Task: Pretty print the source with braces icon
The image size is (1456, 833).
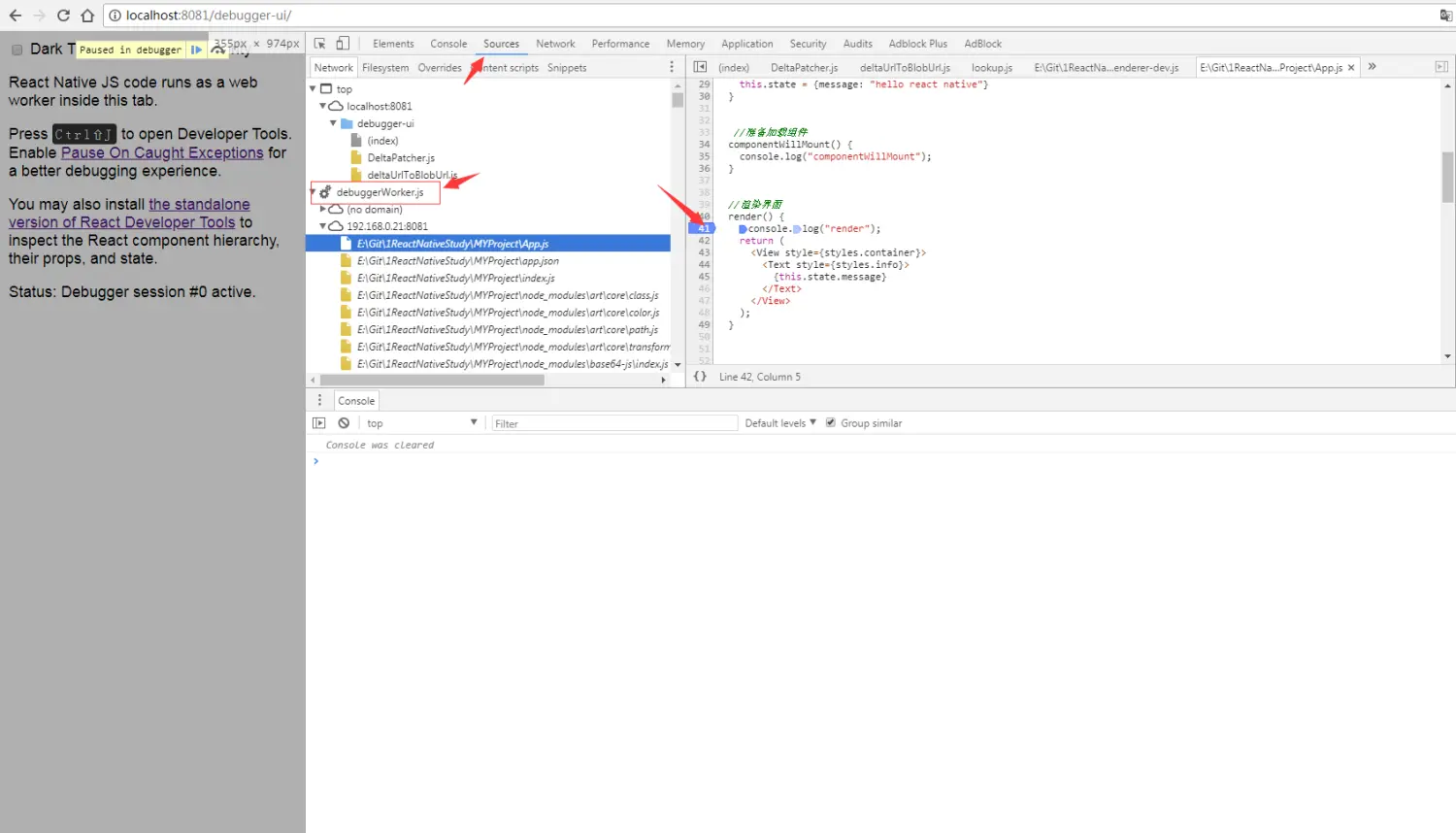Action: coord(700,377)
